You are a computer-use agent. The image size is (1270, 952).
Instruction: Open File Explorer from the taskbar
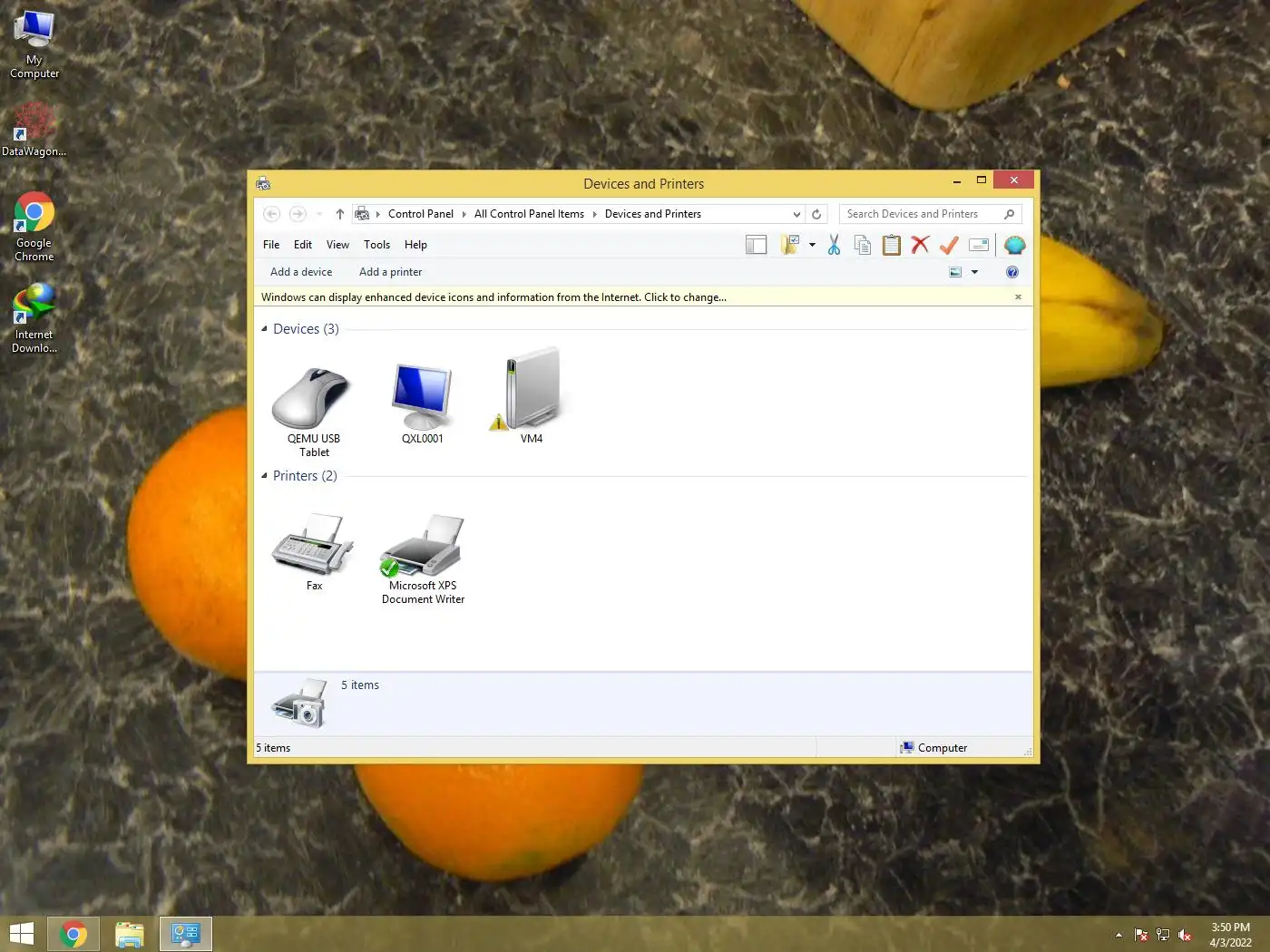(130, 934)
